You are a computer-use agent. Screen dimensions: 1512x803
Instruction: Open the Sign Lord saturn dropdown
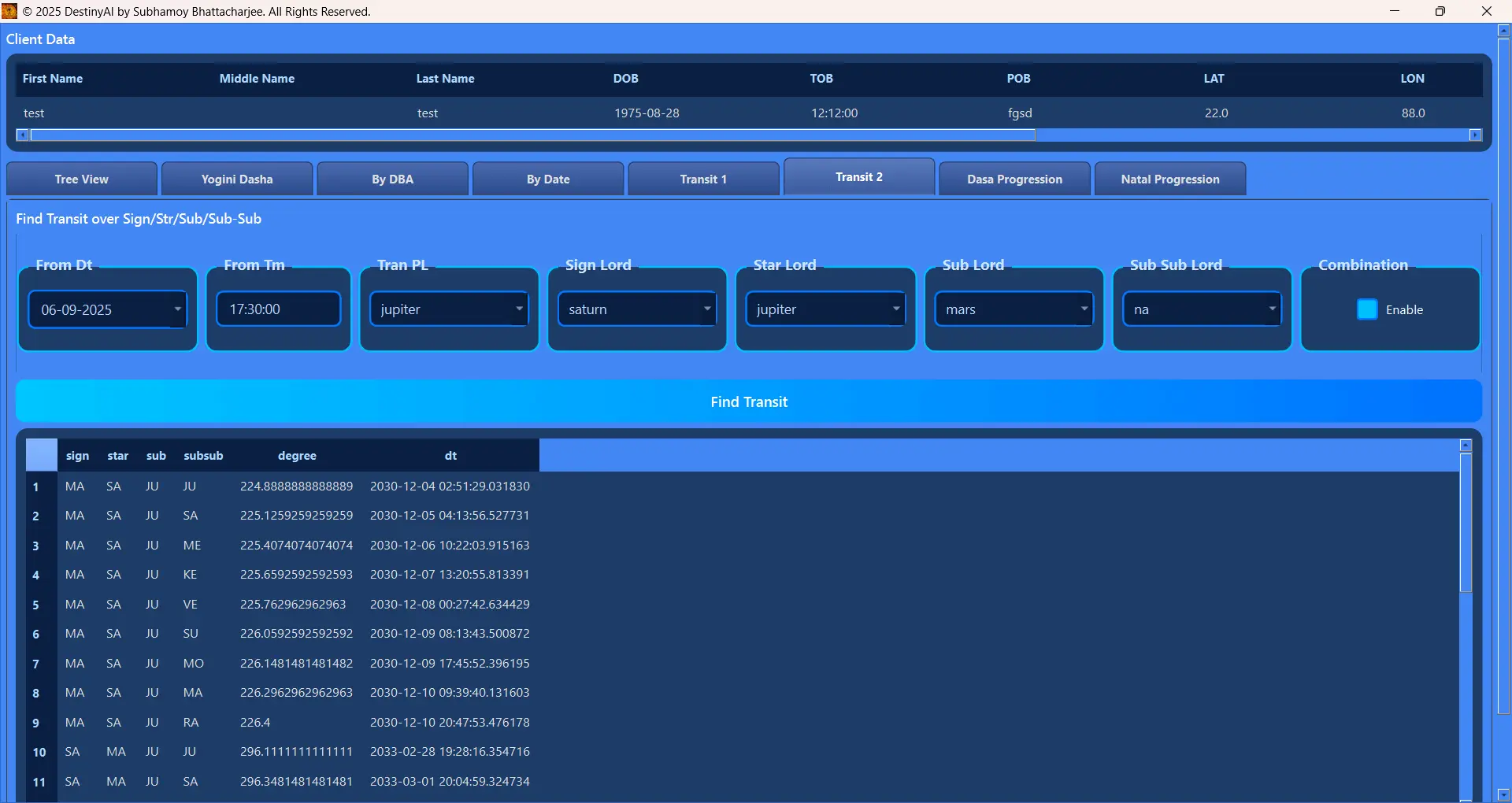[x=707, y=309]
